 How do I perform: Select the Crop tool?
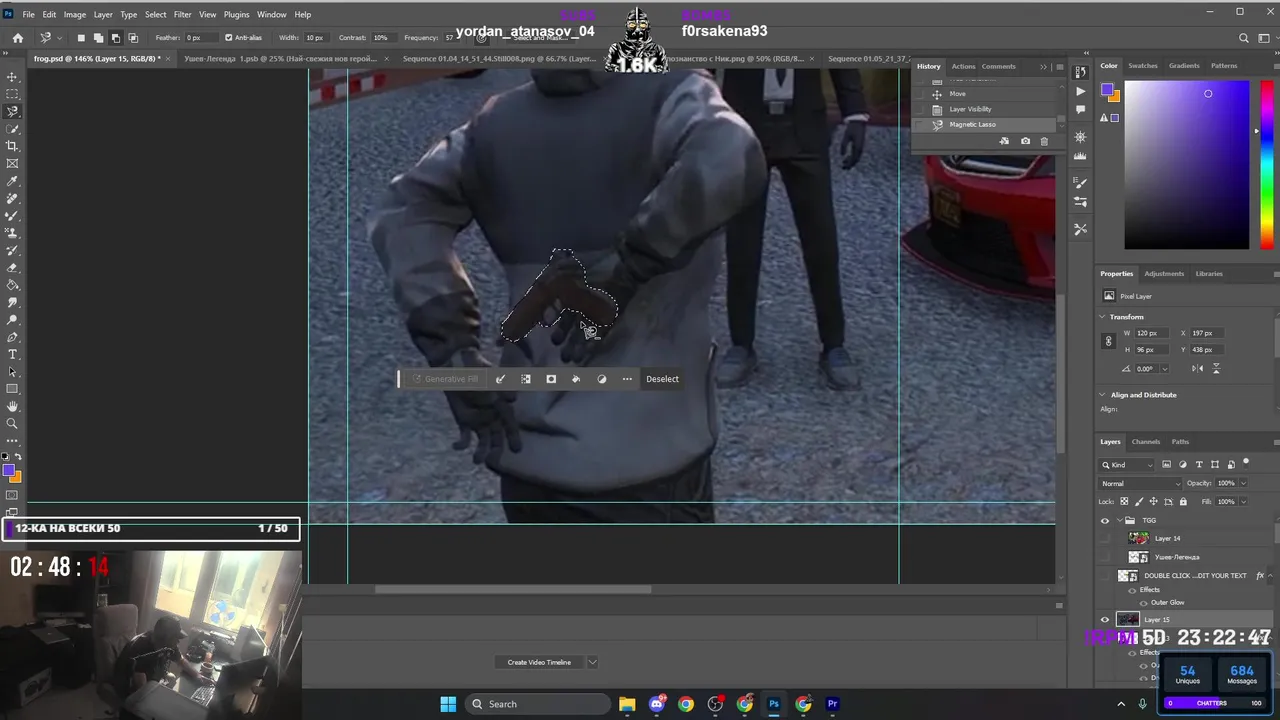(x=12, y=146)
